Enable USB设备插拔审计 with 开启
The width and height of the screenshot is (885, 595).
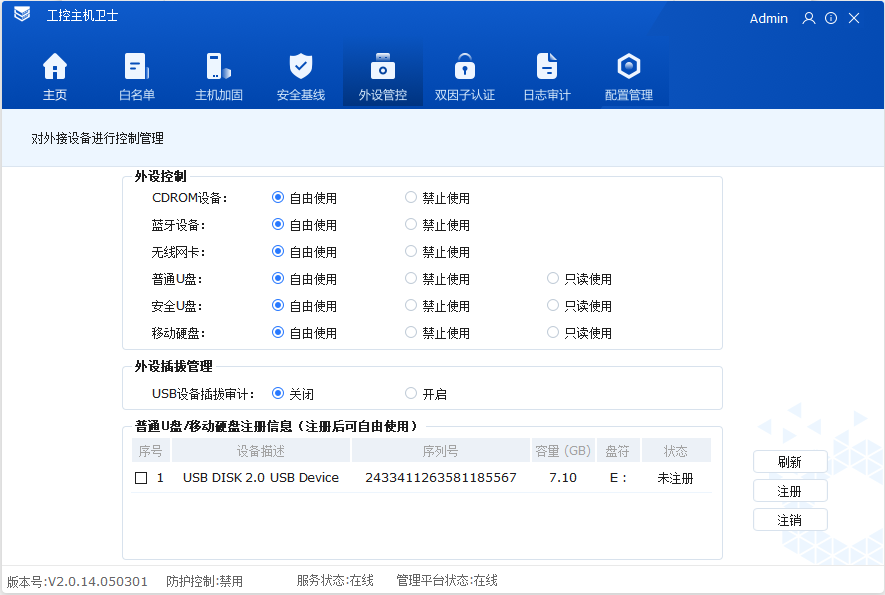[x=410, y=393]
